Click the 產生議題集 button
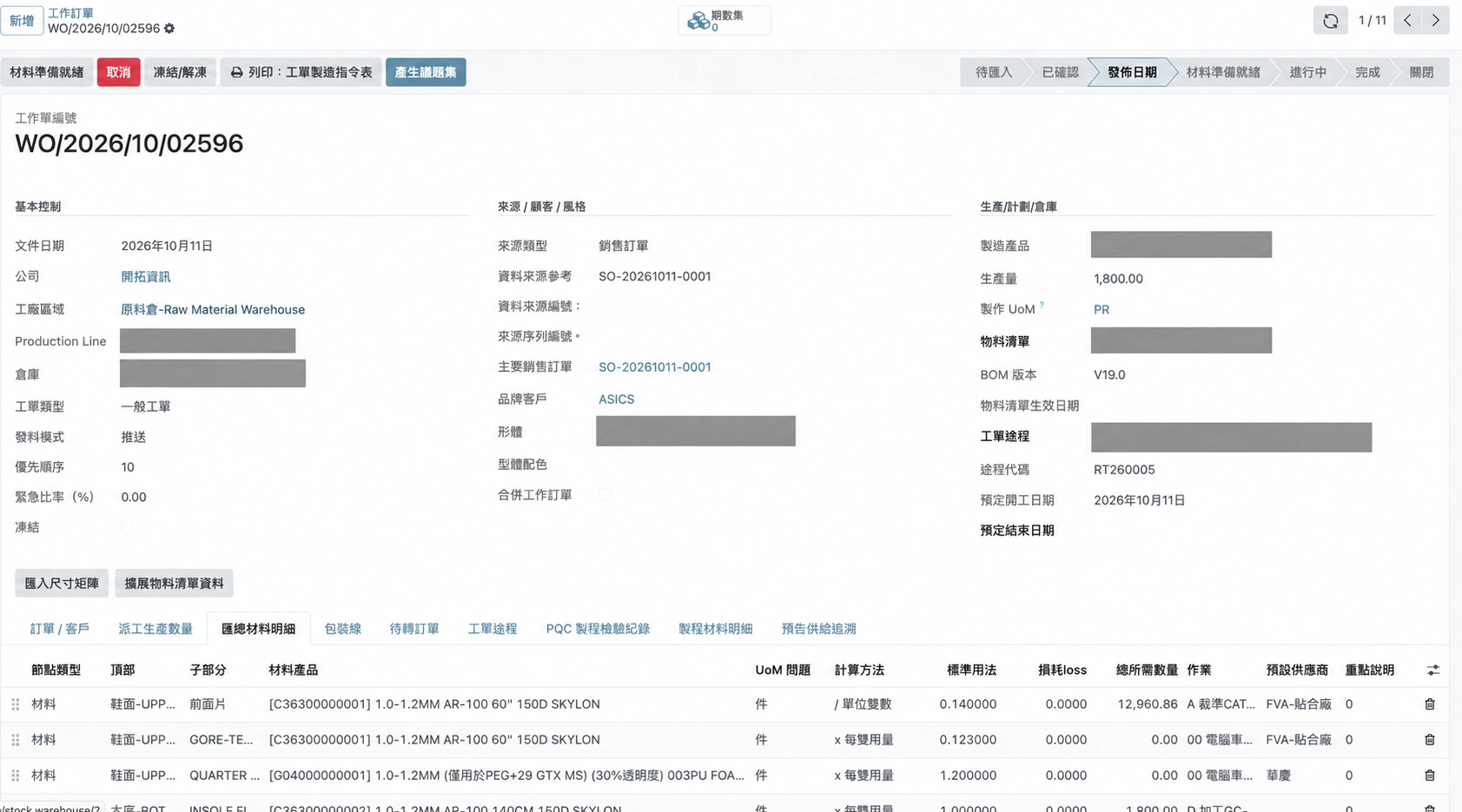The width and height of the screenshot is (1462, 812). click(426, 72)
